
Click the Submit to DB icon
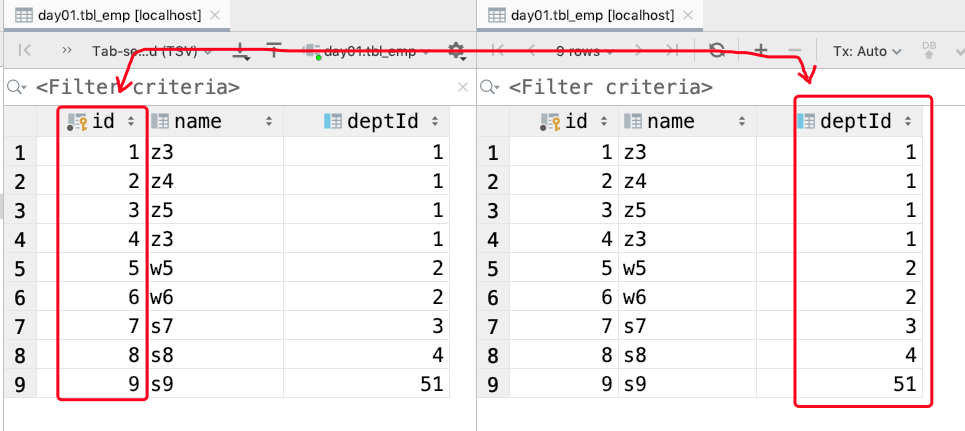tap(928, 51)
